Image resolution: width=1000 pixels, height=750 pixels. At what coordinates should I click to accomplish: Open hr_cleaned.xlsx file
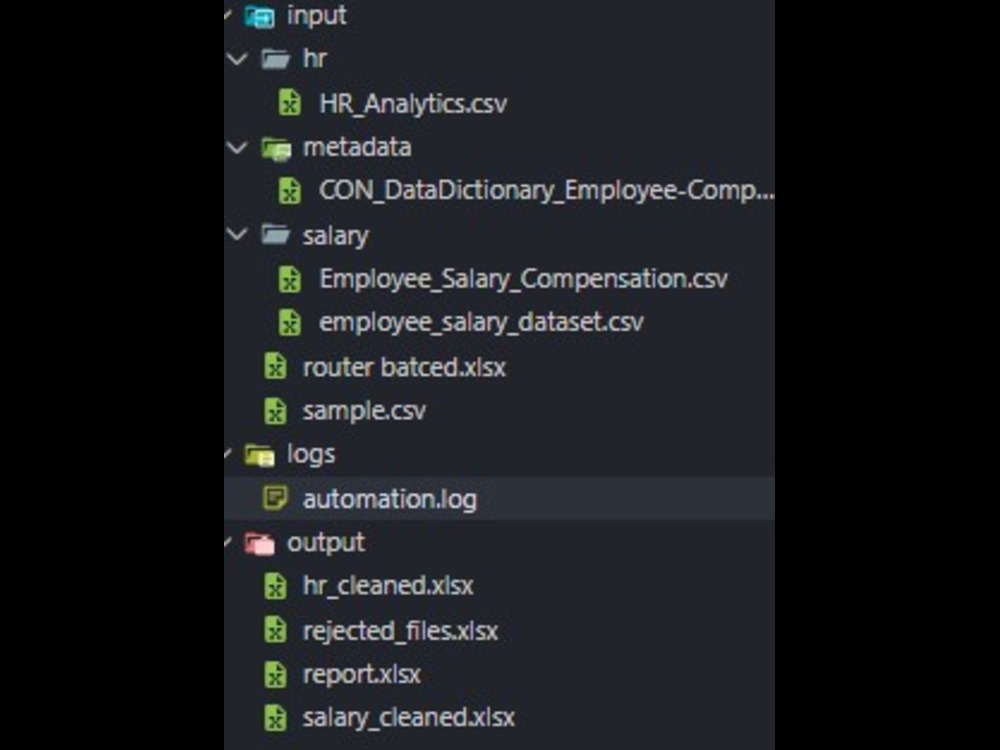point(388,586)
